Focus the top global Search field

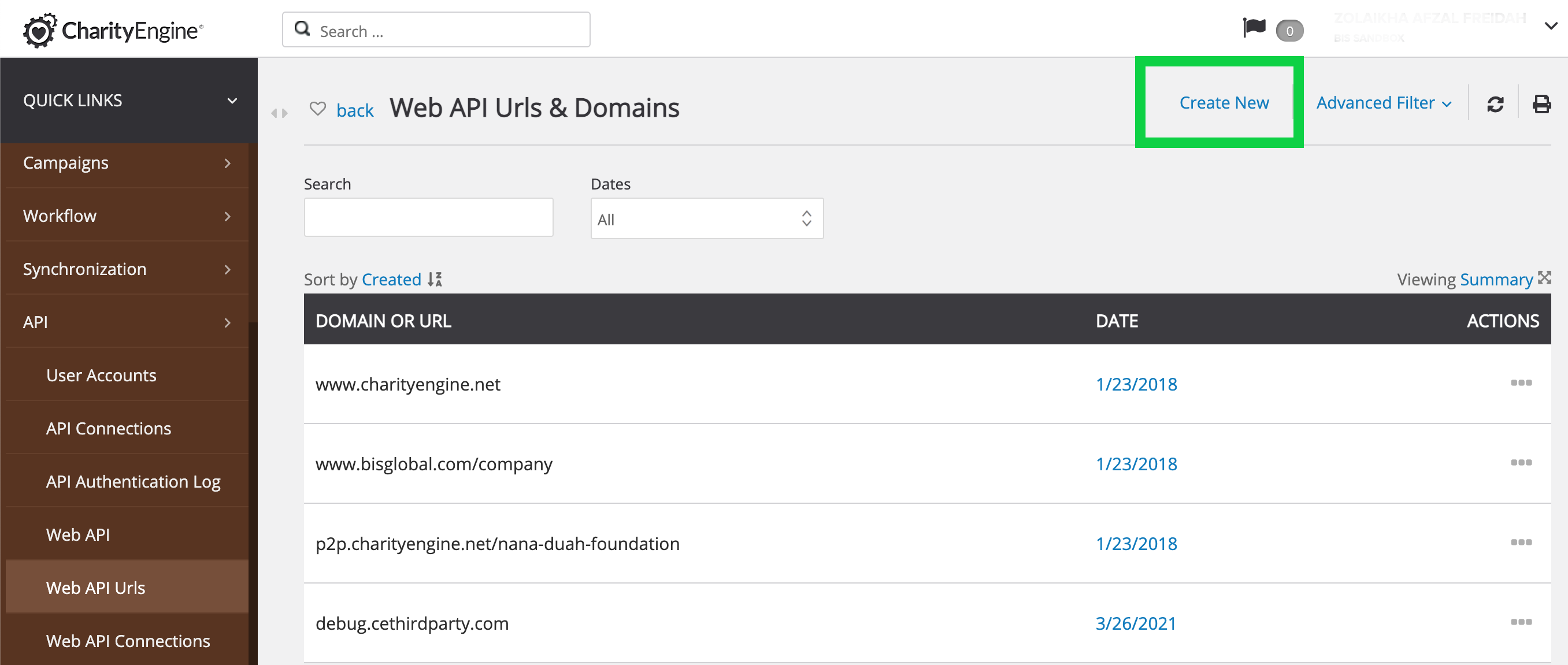[436, 29]
